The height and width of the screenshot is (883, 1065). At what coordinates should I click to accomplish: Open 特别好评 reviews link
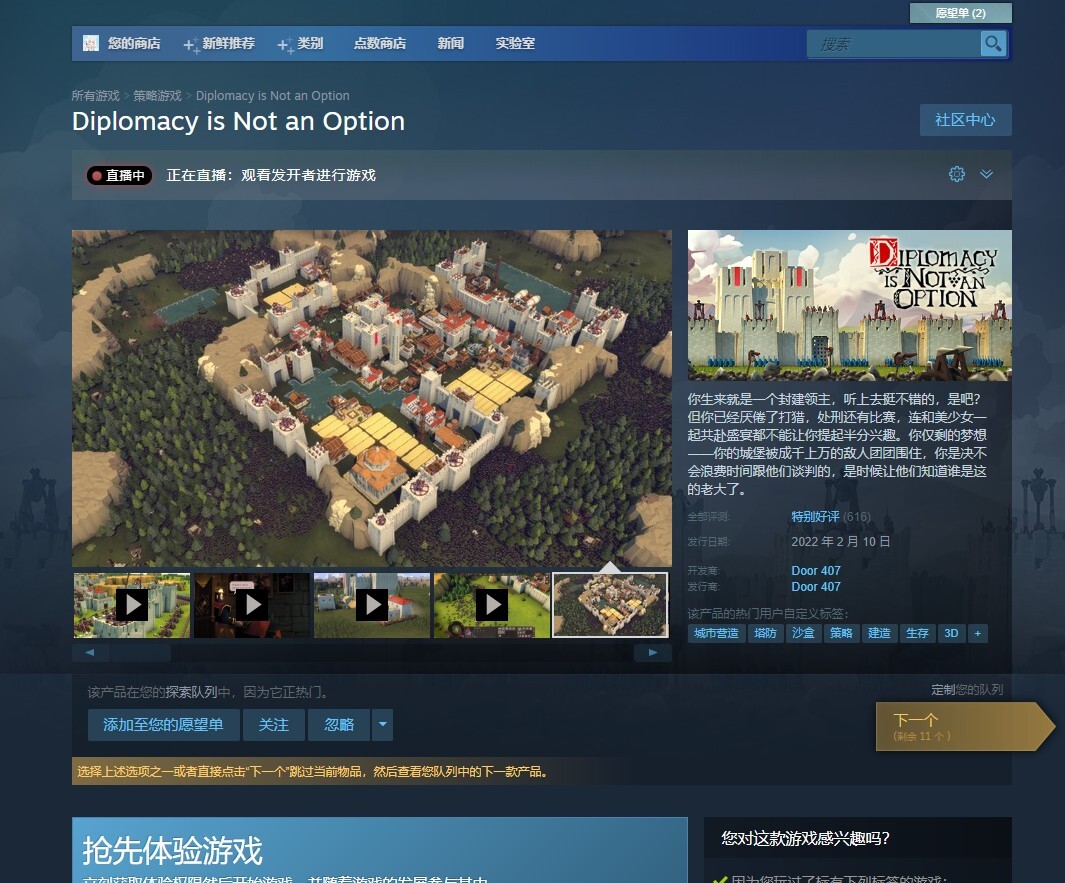click(x=815, y=516)
